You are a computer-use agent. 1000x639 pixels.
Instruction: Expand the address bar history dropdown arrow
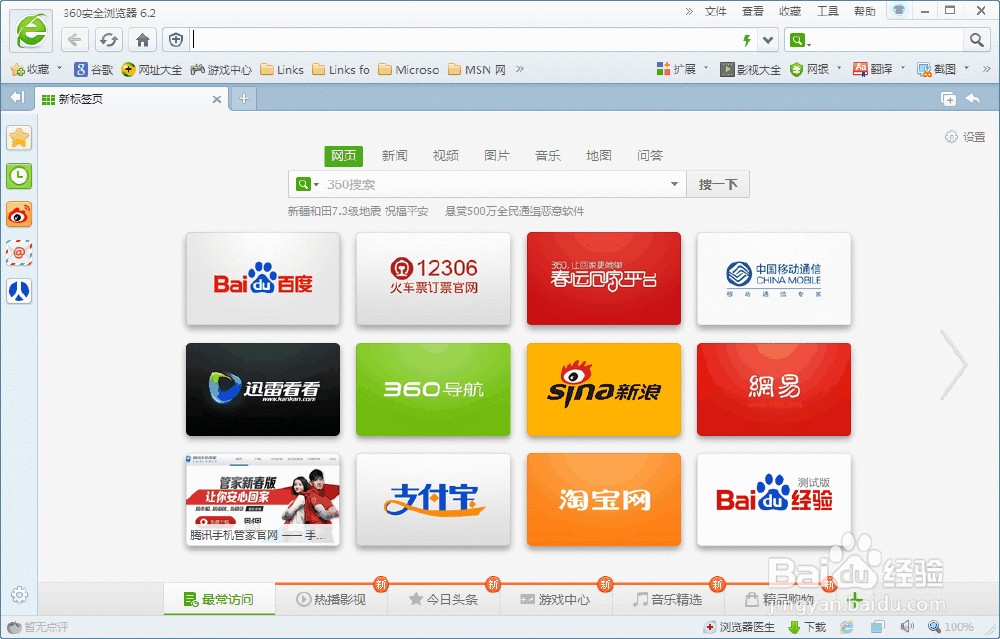(768, 41)
